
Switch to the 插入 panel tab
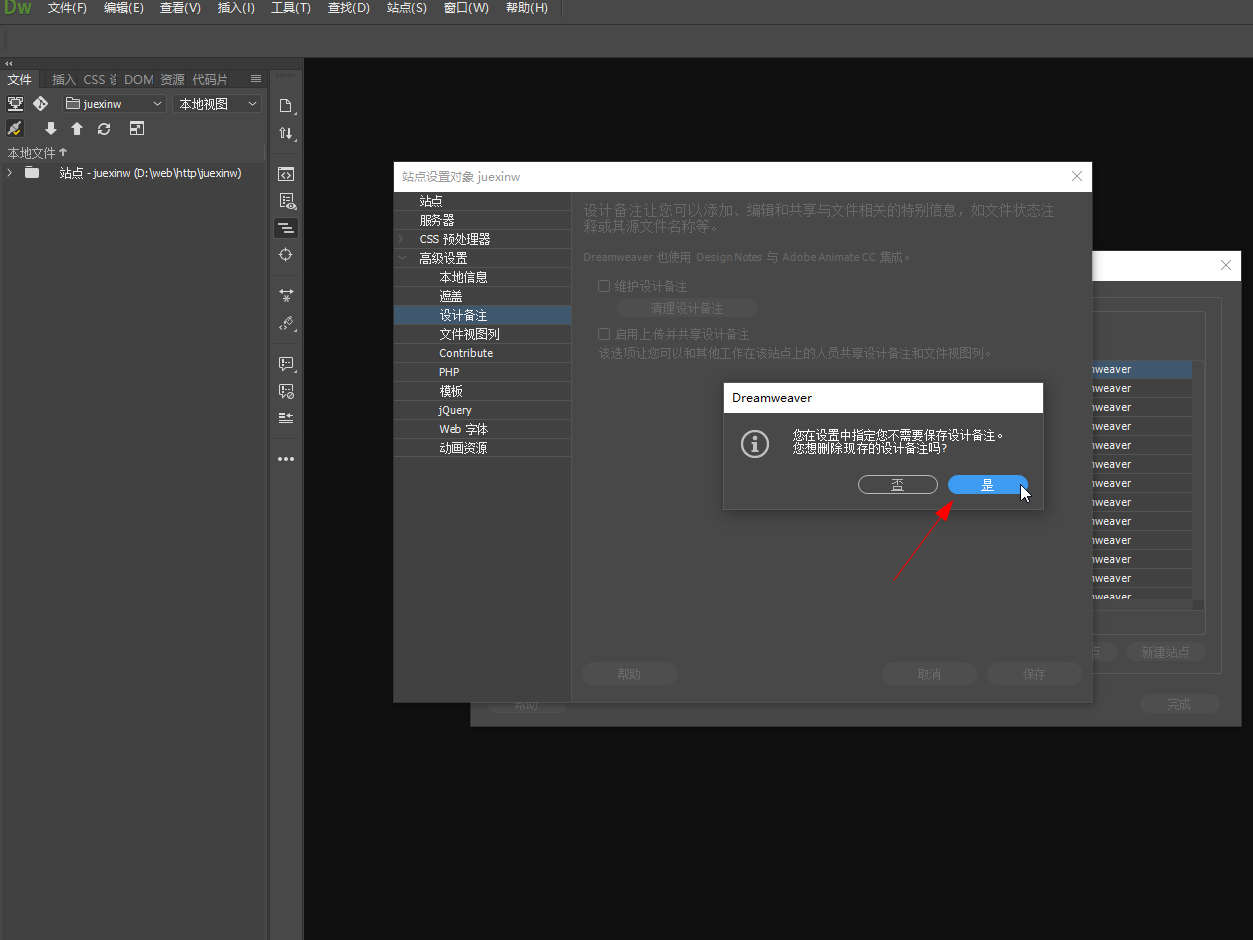64,79
